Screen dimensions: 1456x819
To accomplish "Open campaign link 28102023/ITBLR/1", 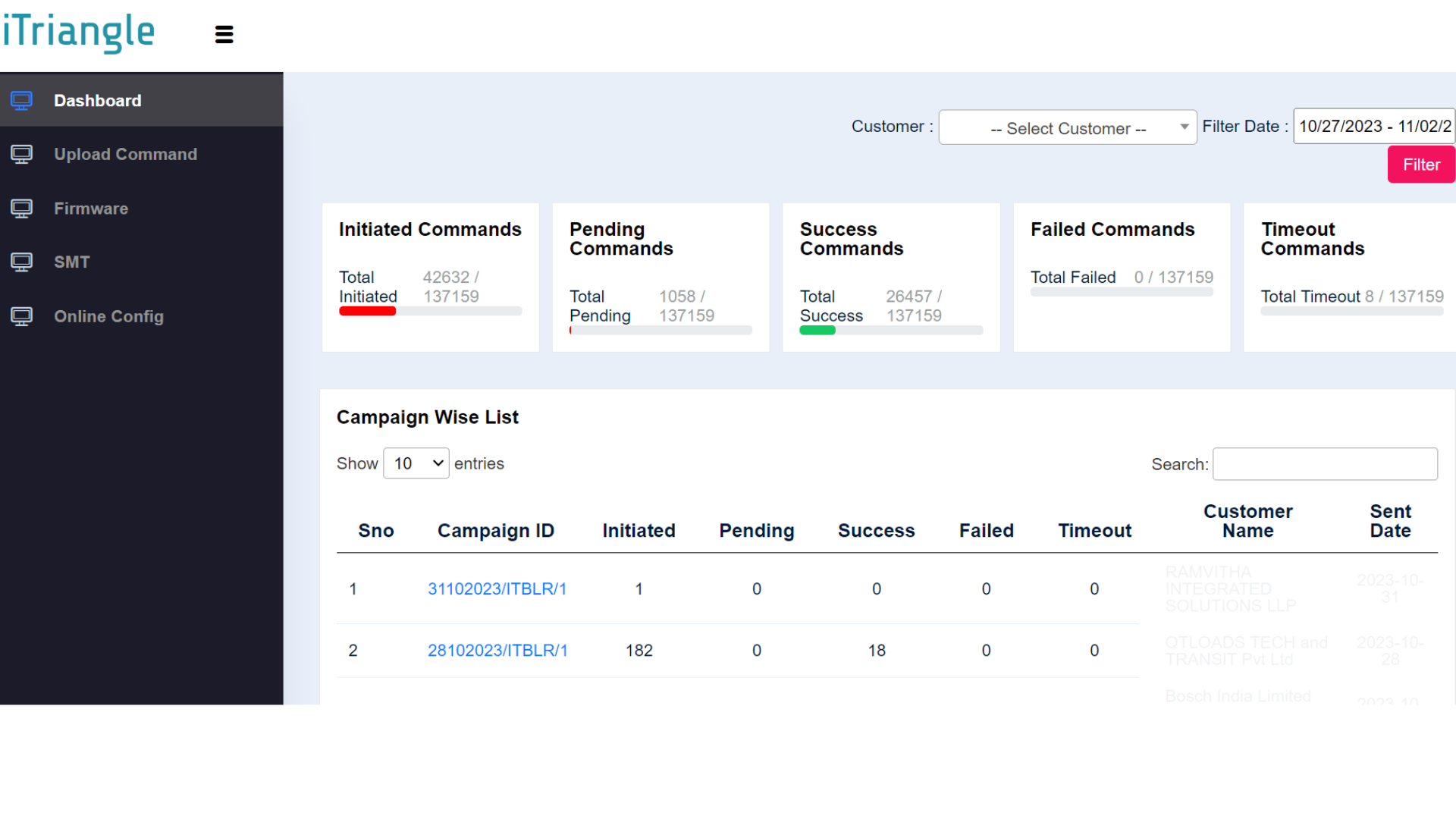I will (x=497, y=651).
